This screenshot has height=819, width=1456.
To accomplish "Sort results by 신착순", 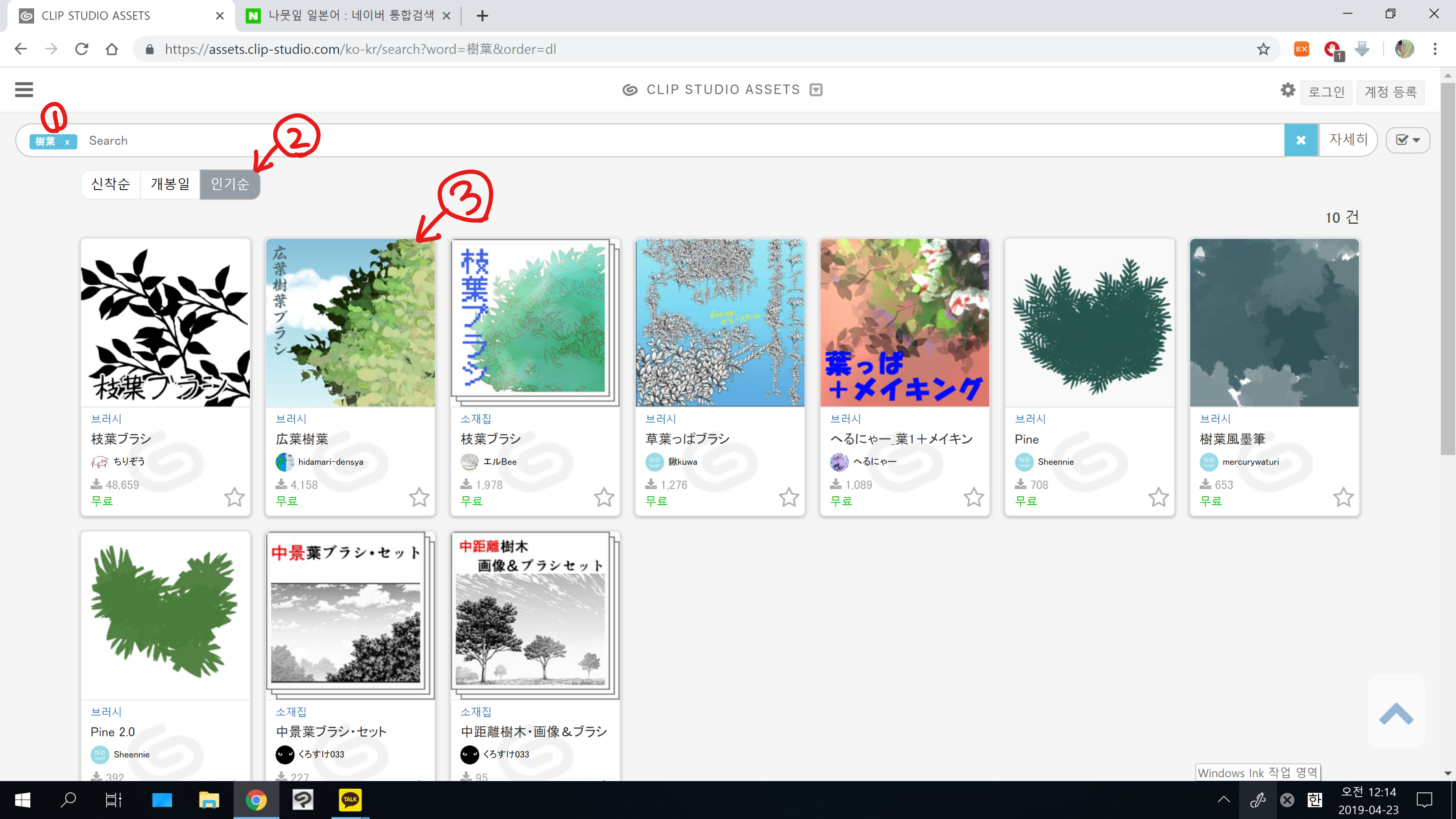I will 111,184.
